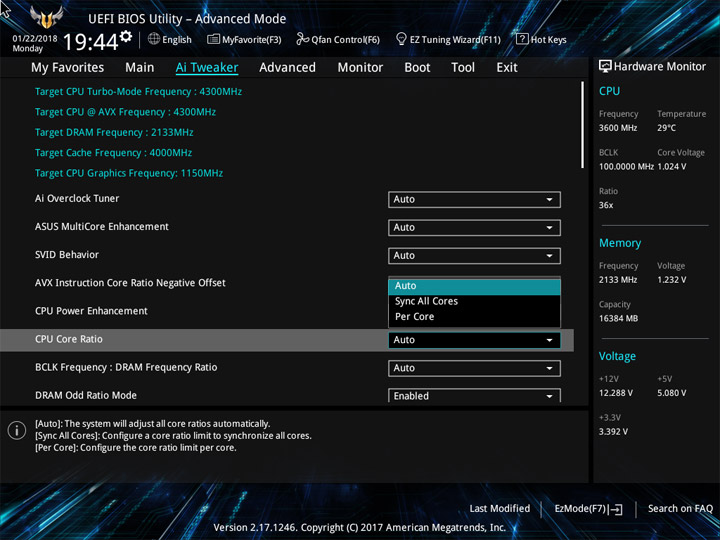Click the 19:44 clock display
Image resolution: width=720 pixels, height=540 pixels.
90,42
